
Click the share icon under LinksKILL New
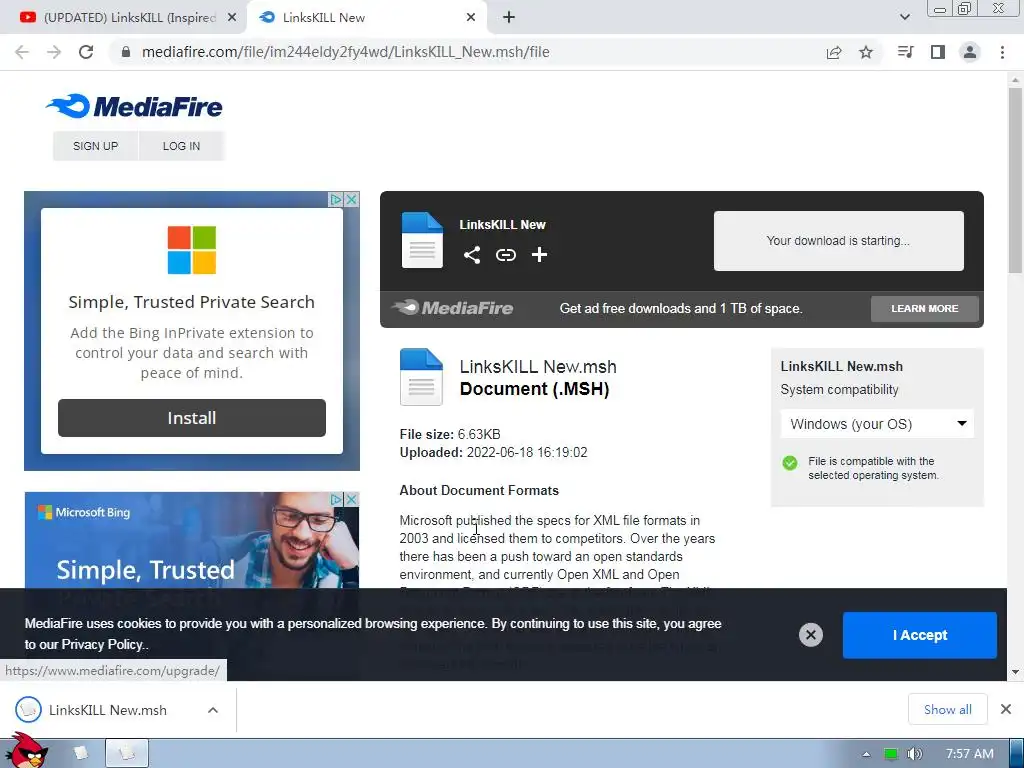[x=472, y=255]
